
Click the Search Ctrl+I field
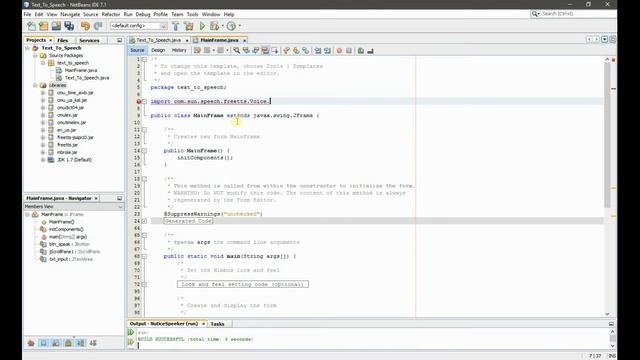tap(573, 14)
